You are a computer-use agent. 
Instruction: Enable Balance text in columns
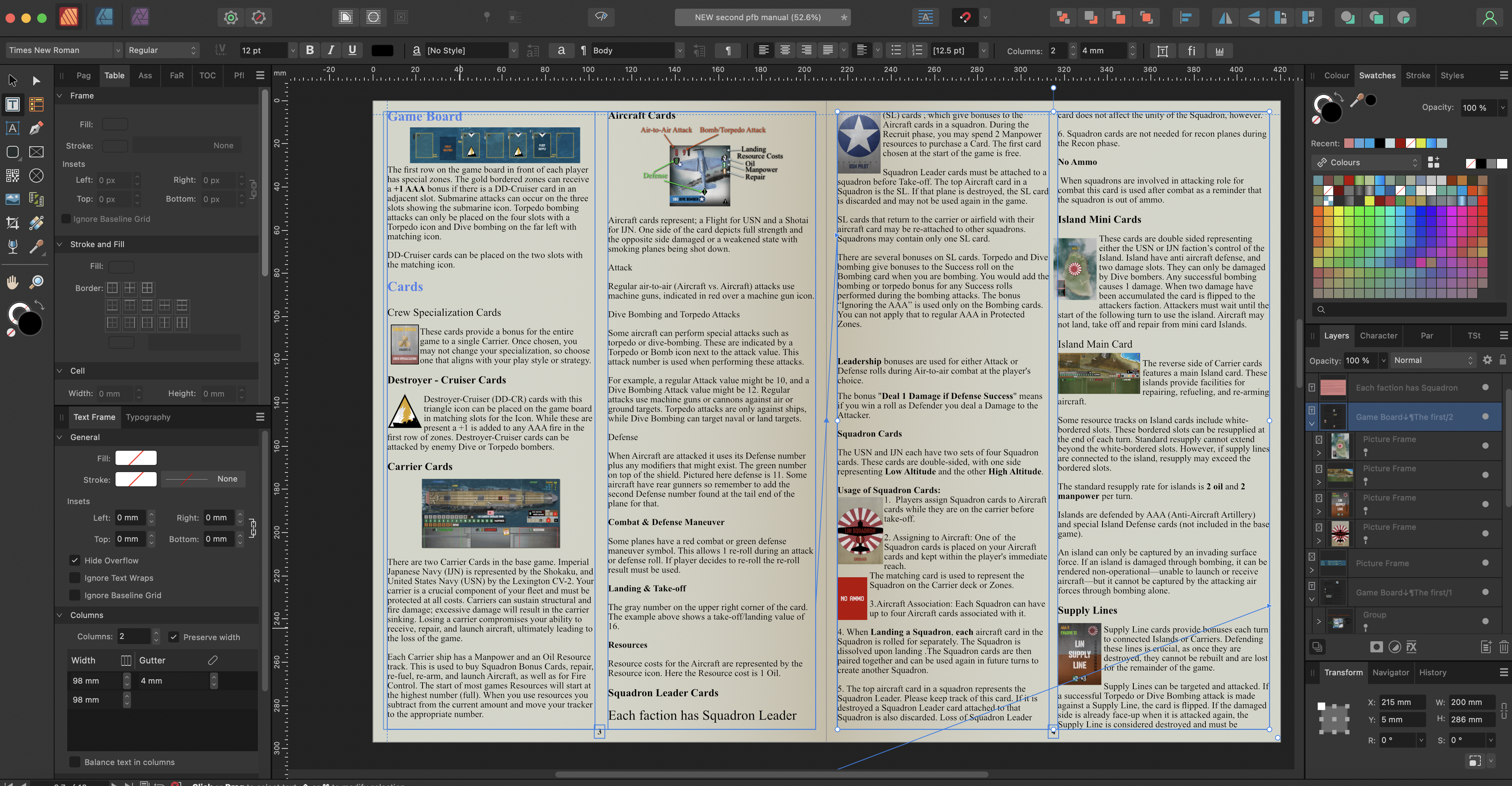74,762
